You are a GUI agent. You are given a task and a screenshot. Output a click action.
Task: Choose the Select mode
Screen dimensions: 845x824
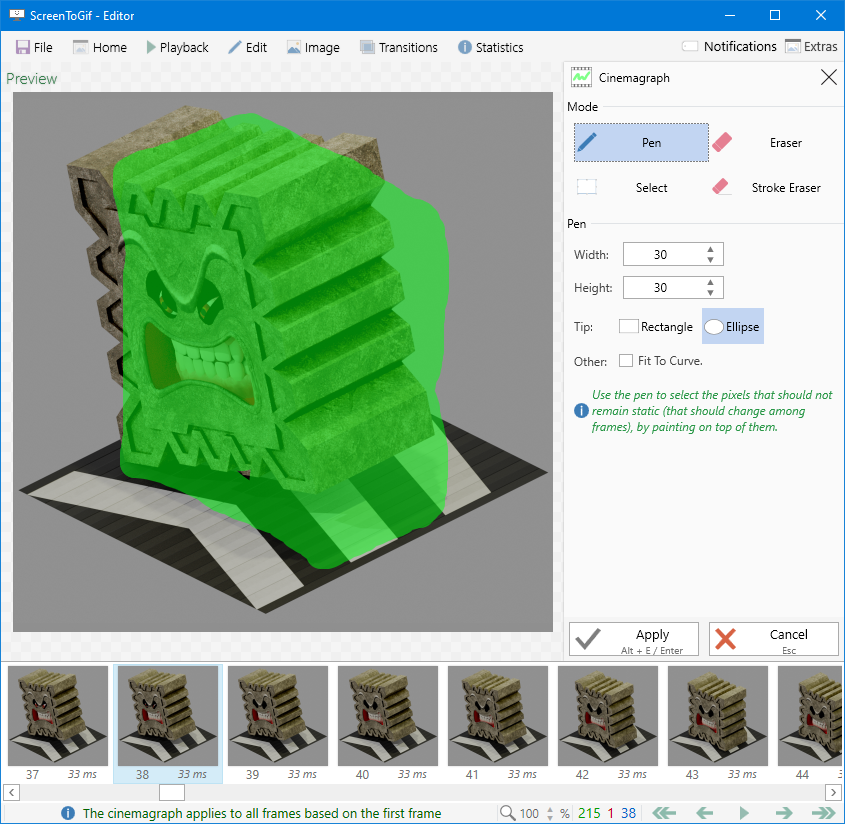[x=641, y=188]
